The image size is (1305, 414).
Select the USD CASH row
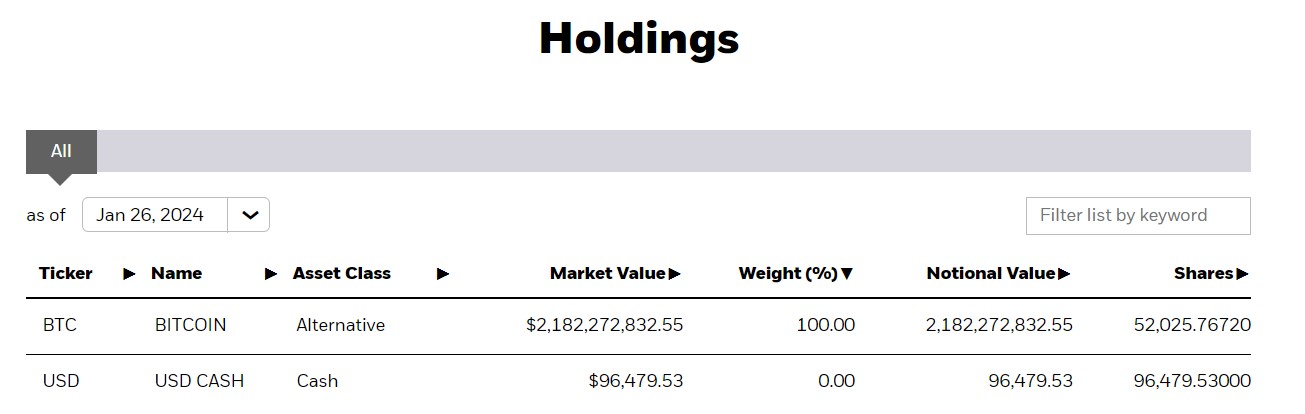638,382
